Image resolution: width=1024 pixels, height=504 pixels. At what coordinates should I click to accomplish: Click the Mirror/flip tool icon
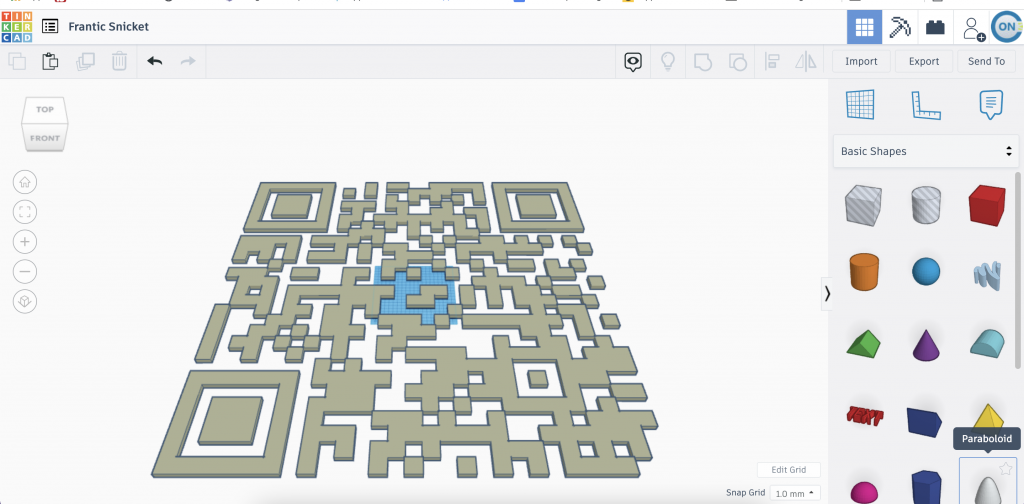(x=806, y=61)
